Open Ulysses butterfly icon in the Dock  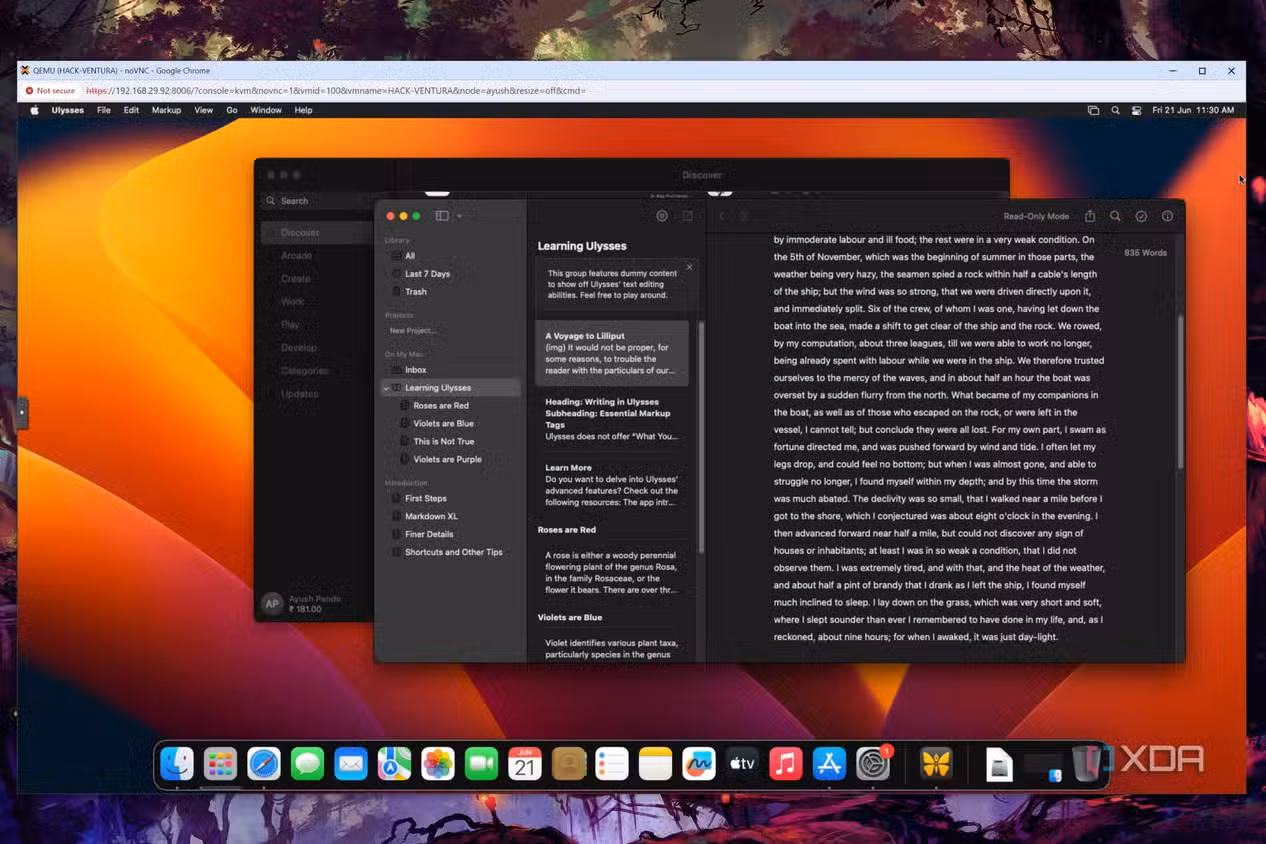click(936, 764)
